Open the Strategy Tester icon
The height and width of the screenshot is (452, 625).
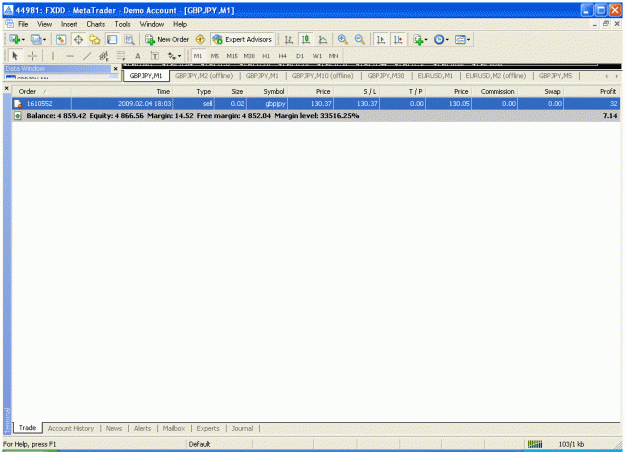pyautogui.click(x=129, y=39)
